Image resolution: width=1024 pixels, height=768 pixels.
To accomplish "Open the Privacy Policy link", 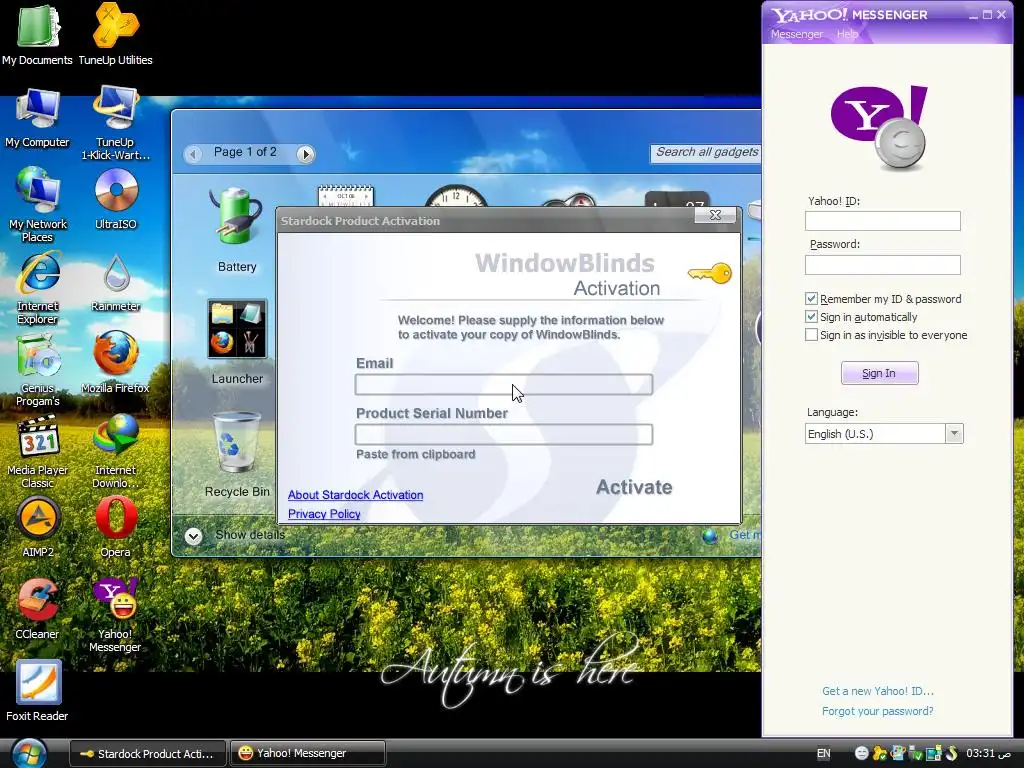I will click(x=324, y=514).
